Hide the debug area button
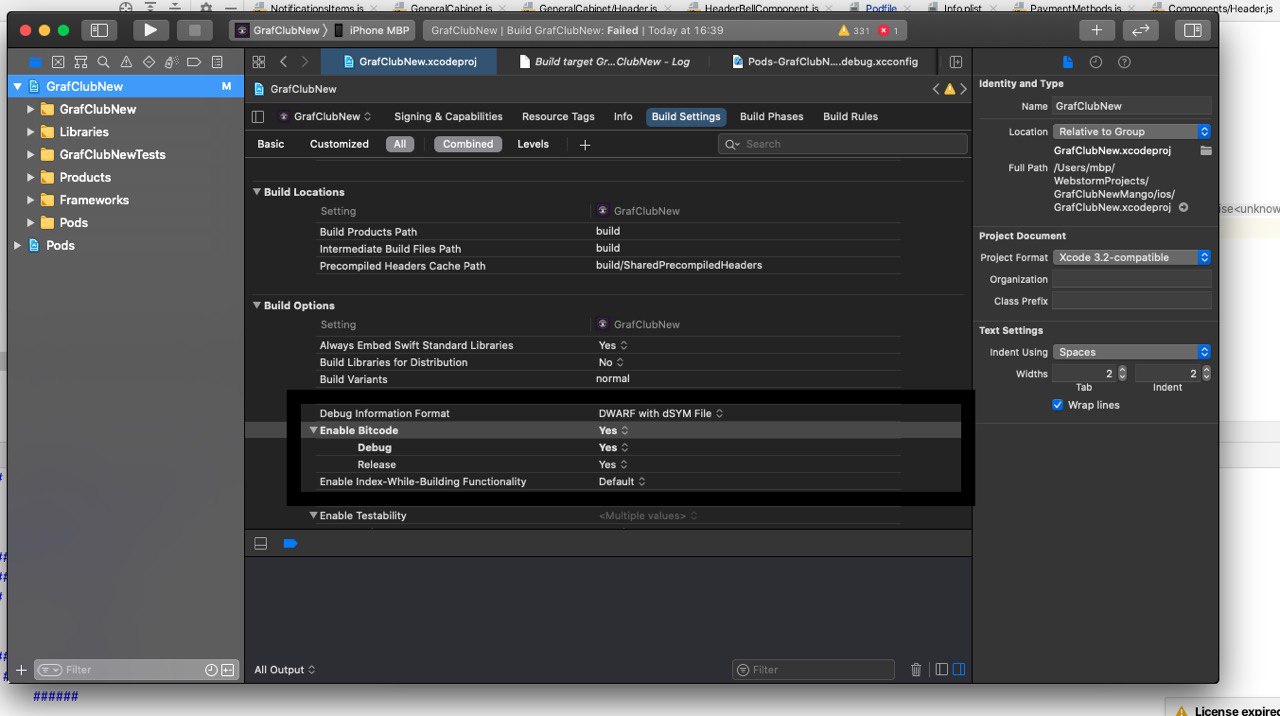The width and height of the screenshot is (1280, 716). coord(261,543)
